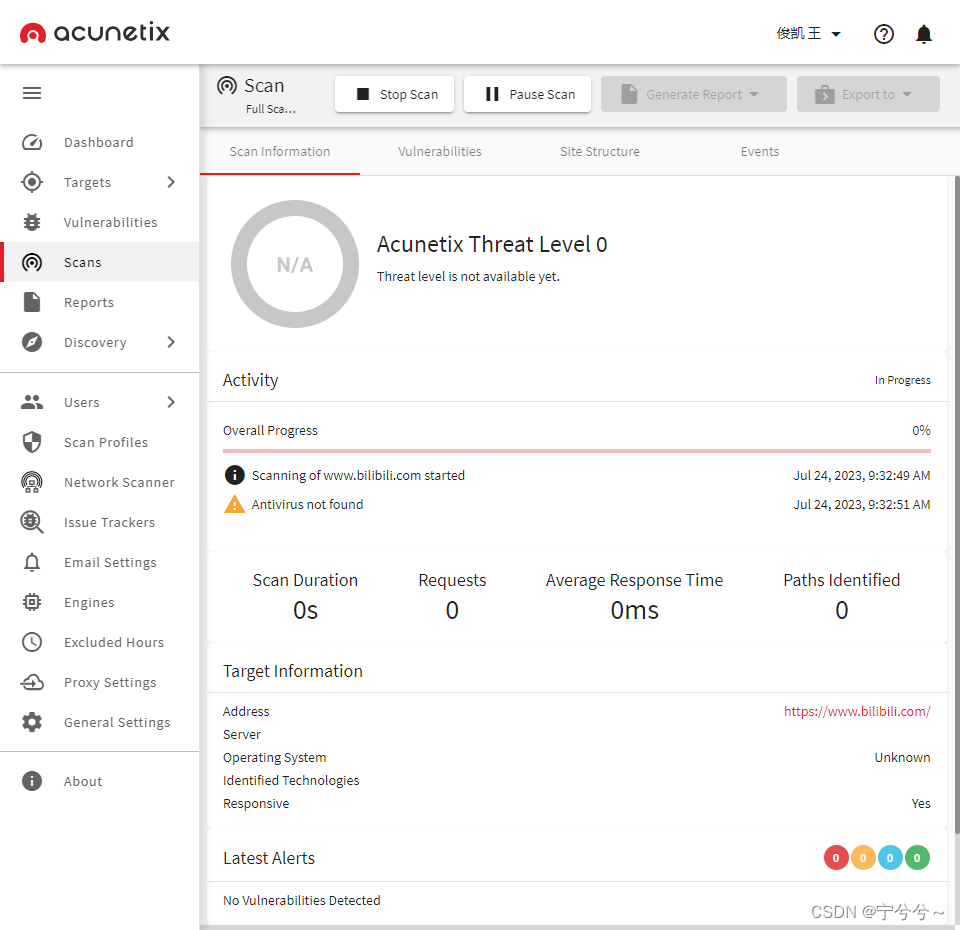Open Engines in the sidebar

point(99,602)
